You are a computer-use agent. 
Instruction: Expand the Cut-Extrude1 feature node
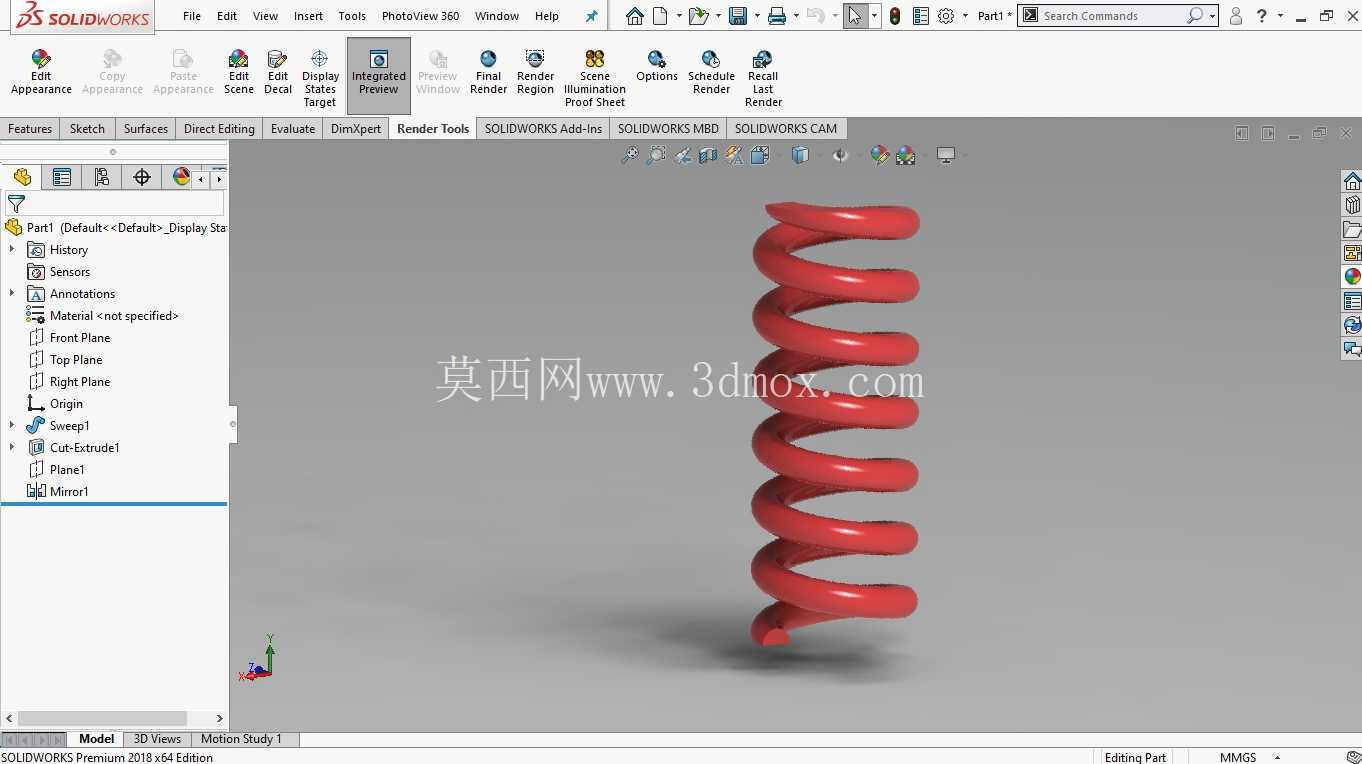[x=12, y=447]
